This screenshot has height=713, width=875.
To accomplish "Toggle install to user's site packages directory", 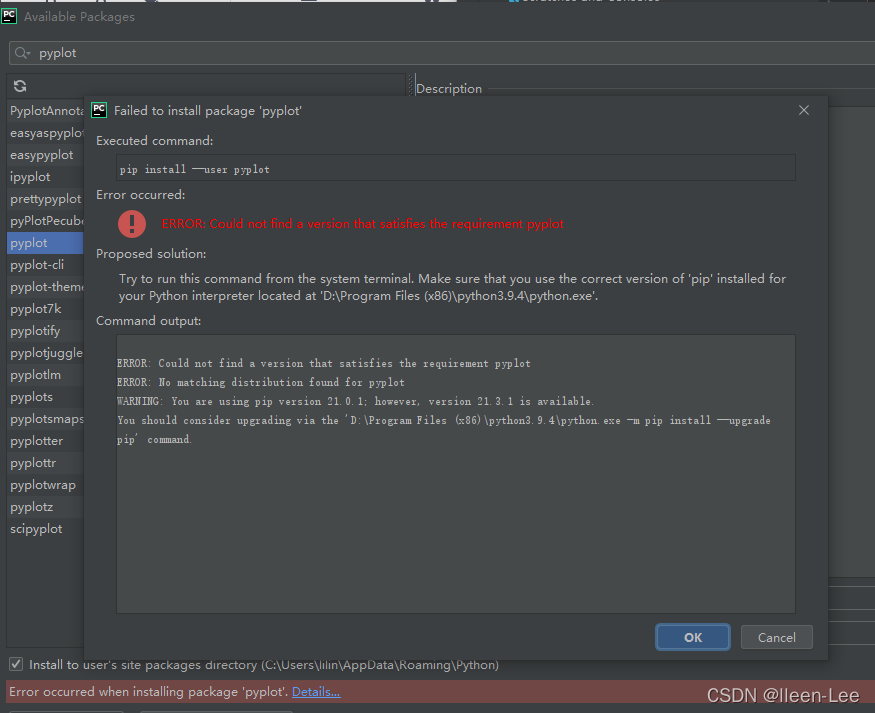I will click(x=15, y=664).
